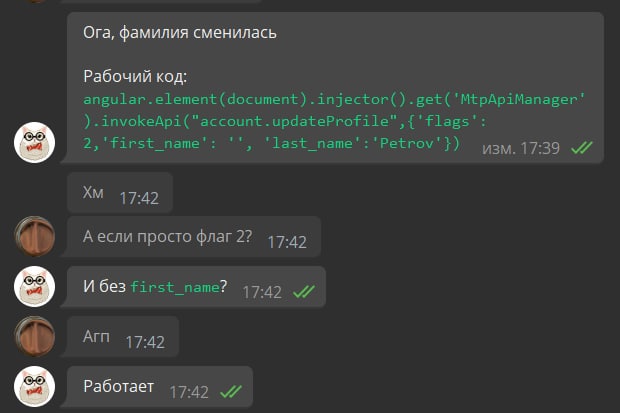Screen dimensions: 620x413
Task: Click the 17:42 timestamp next to 'Агп'
Action: point(145,342)
